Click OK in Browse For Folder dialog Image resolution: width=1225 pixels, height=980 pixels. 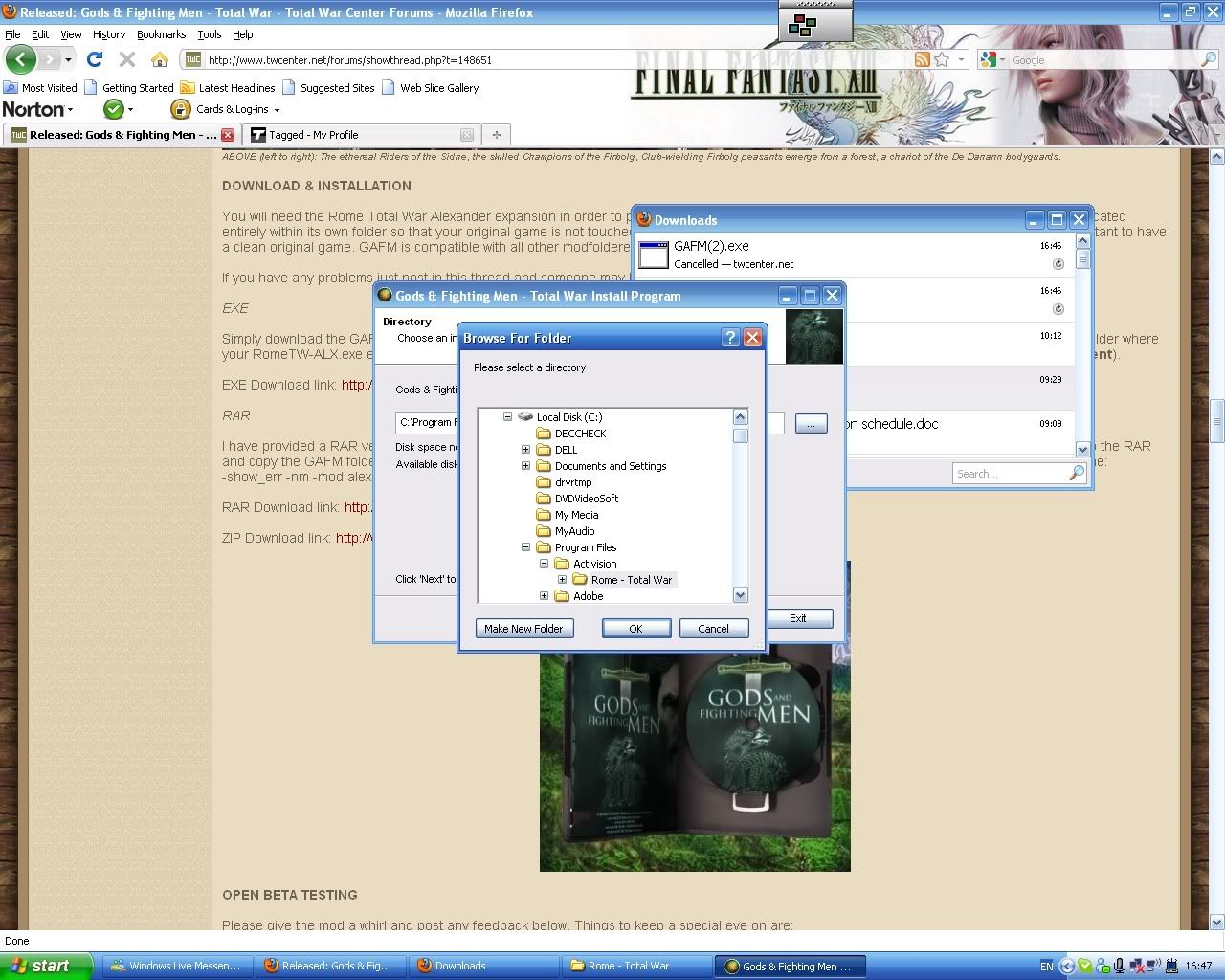(x=635, y=629)
